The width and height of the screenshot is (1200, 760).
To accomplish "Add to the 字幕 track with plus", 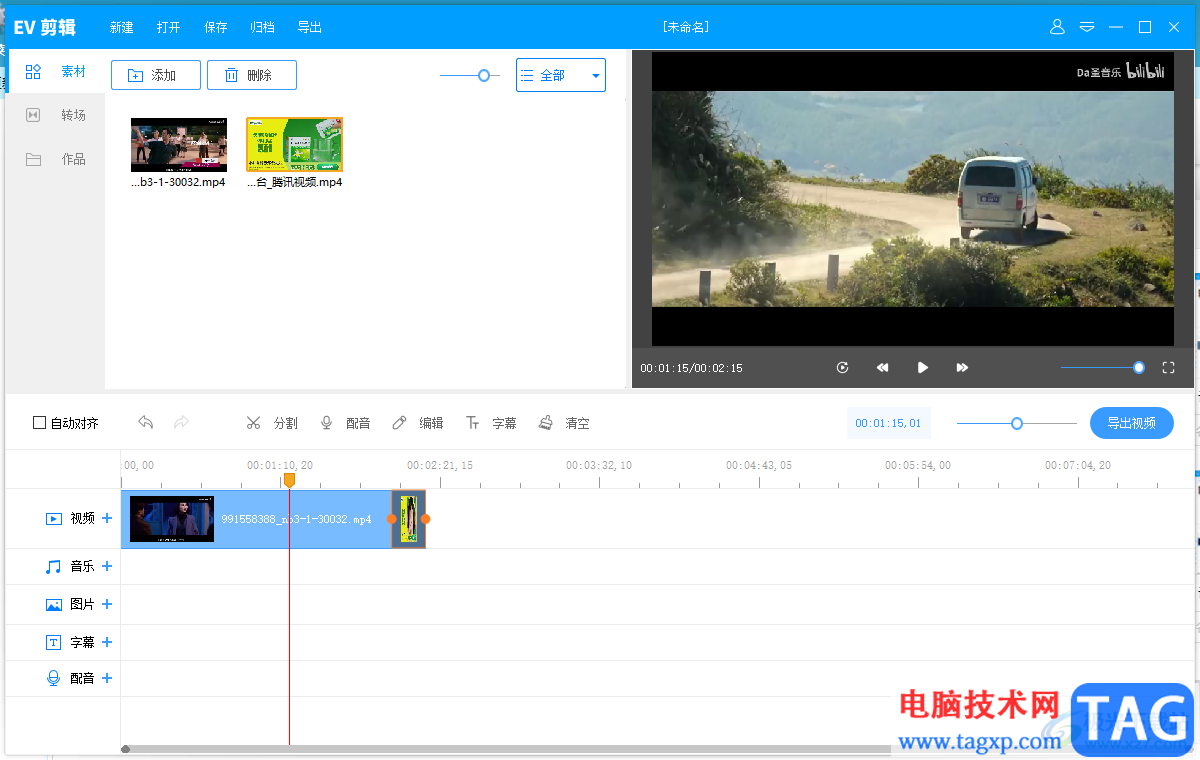I will click(x=107, y=642).
